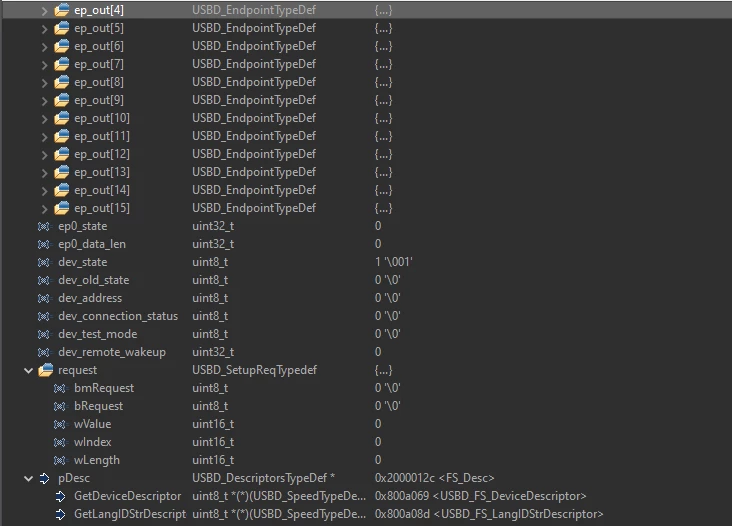Click value 0x800a08d <USBD_FS_LangIDStrDescriptor>
This screenshot has width=732, height=526.
click(489, 514)
